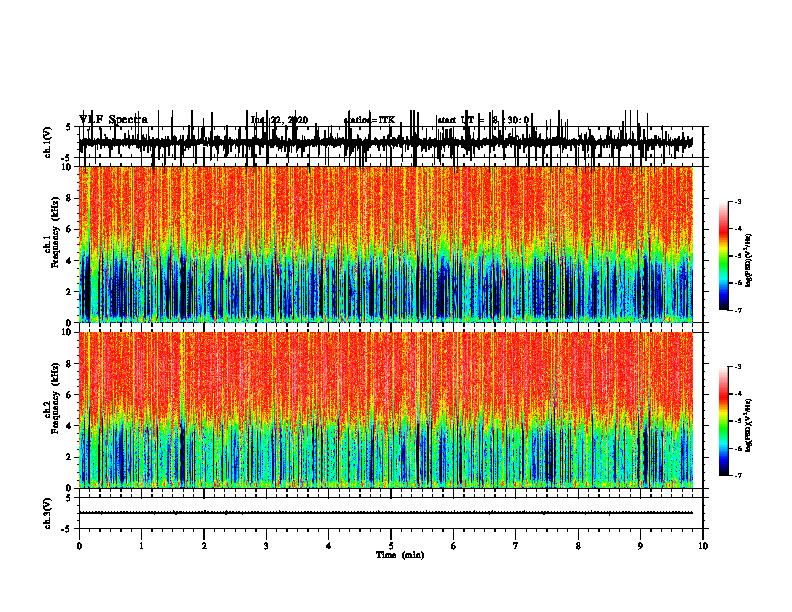Click the '-3' label on ch.2 colorbar
This screenshot has height=612, width=792.
pos(737,367)
